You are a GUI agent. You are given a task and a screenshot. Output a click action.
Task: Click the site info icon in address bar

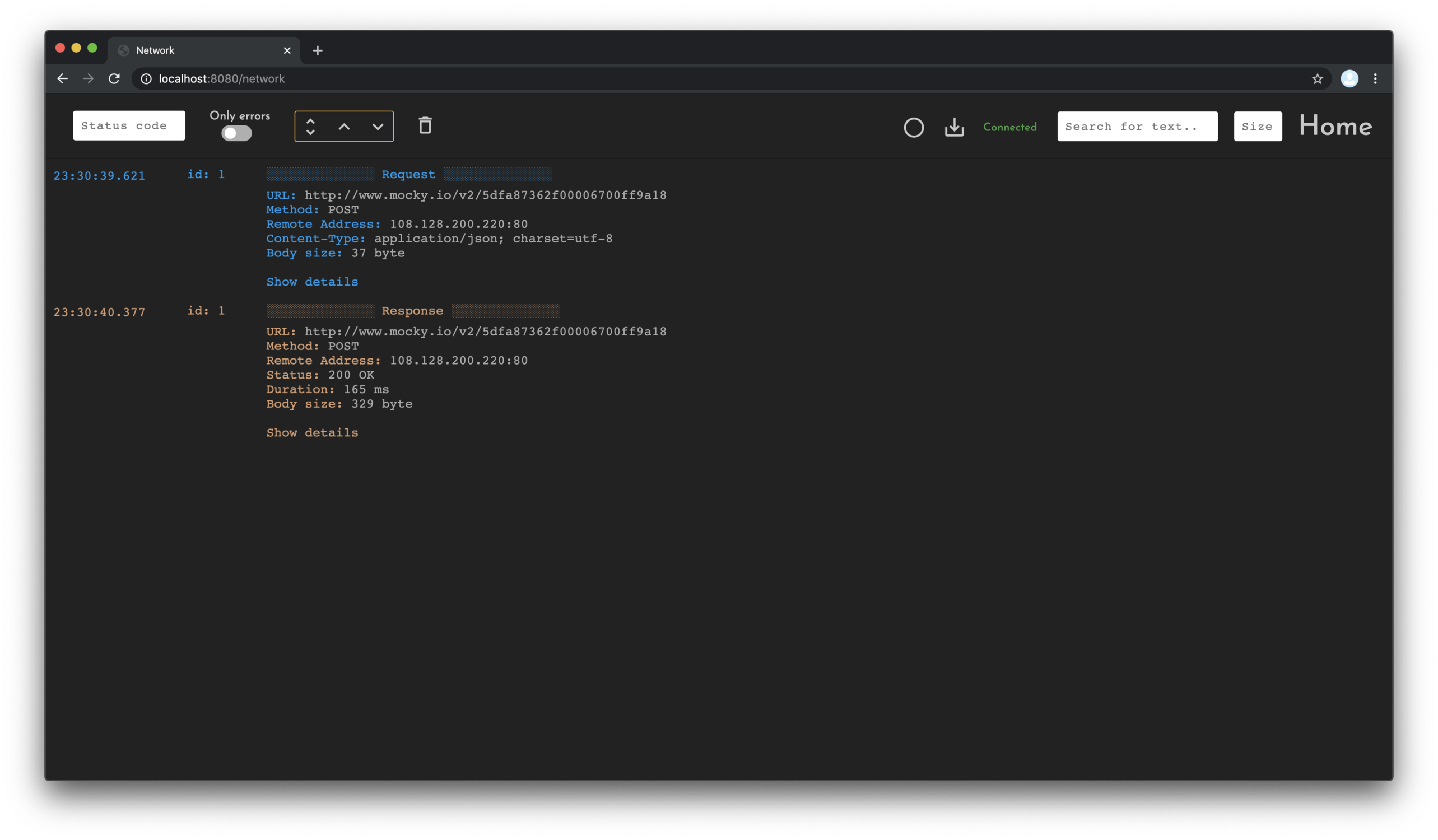point(146,79)
